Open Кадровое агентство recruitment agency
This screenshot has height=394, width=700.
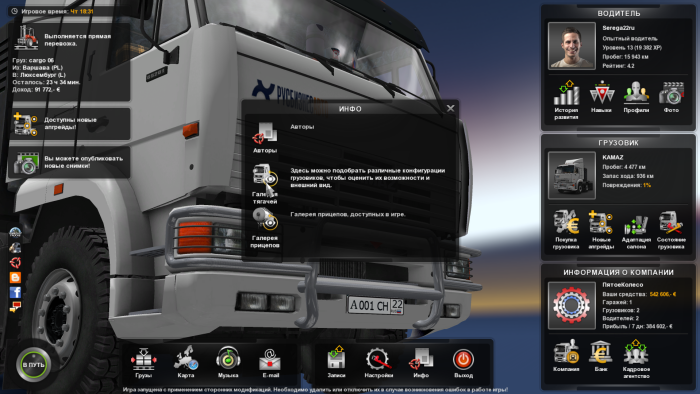click(x=636, y=359)
